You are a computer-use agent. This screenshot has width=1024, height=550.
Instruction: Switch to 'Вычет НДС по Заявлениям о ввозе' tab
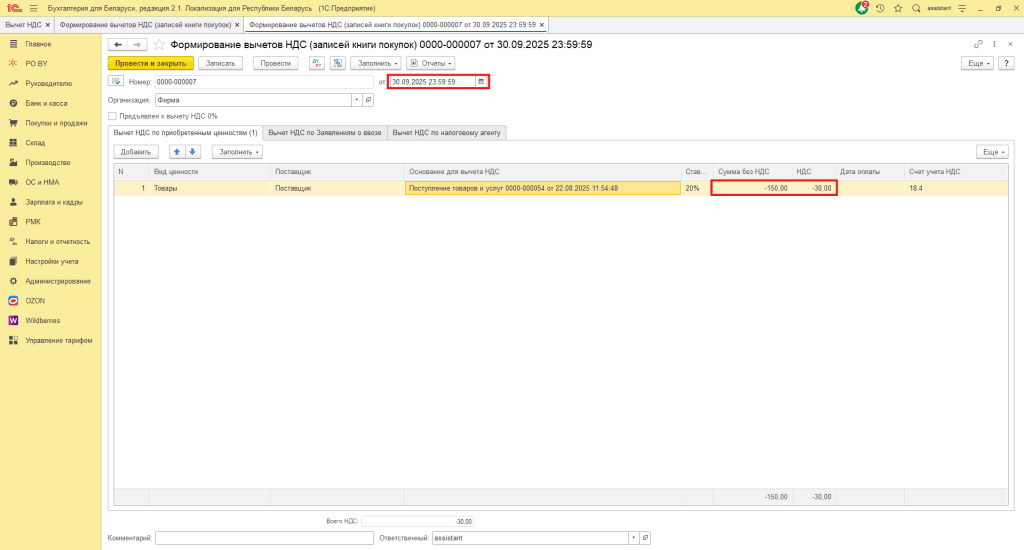(325, 132)
